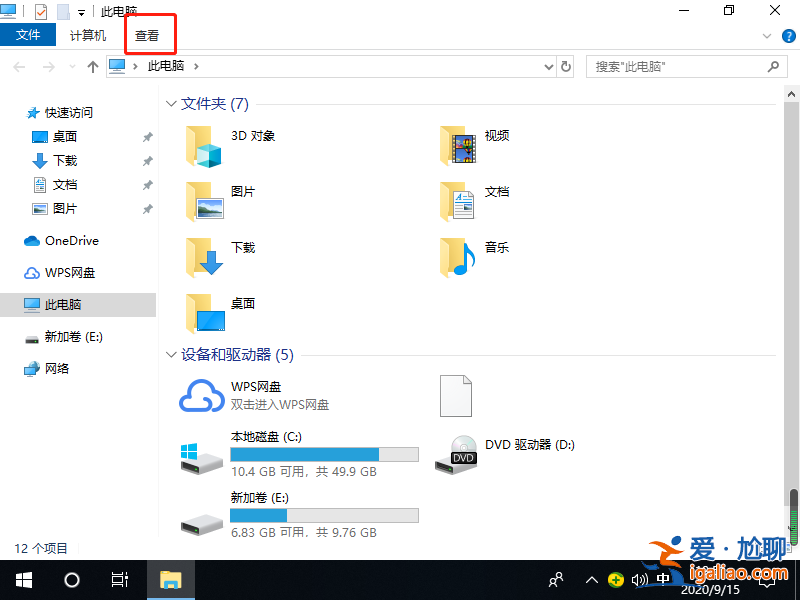The width and height of the screenshot is (800, 600).
Task: Click the Cortana search circle on the taskbar
Action: [x=70, y=580]
